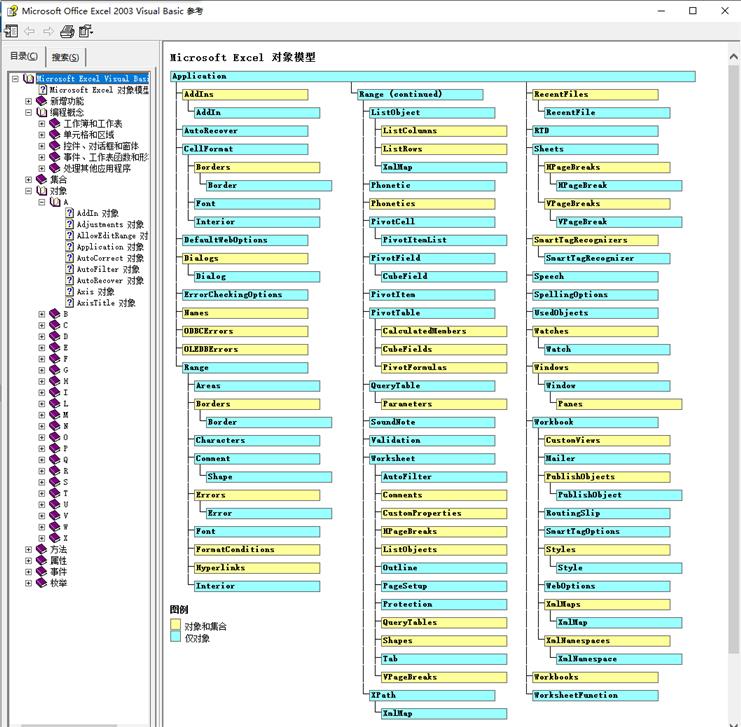
Task: Click the app icon in title bar
Action: point(12,10)
